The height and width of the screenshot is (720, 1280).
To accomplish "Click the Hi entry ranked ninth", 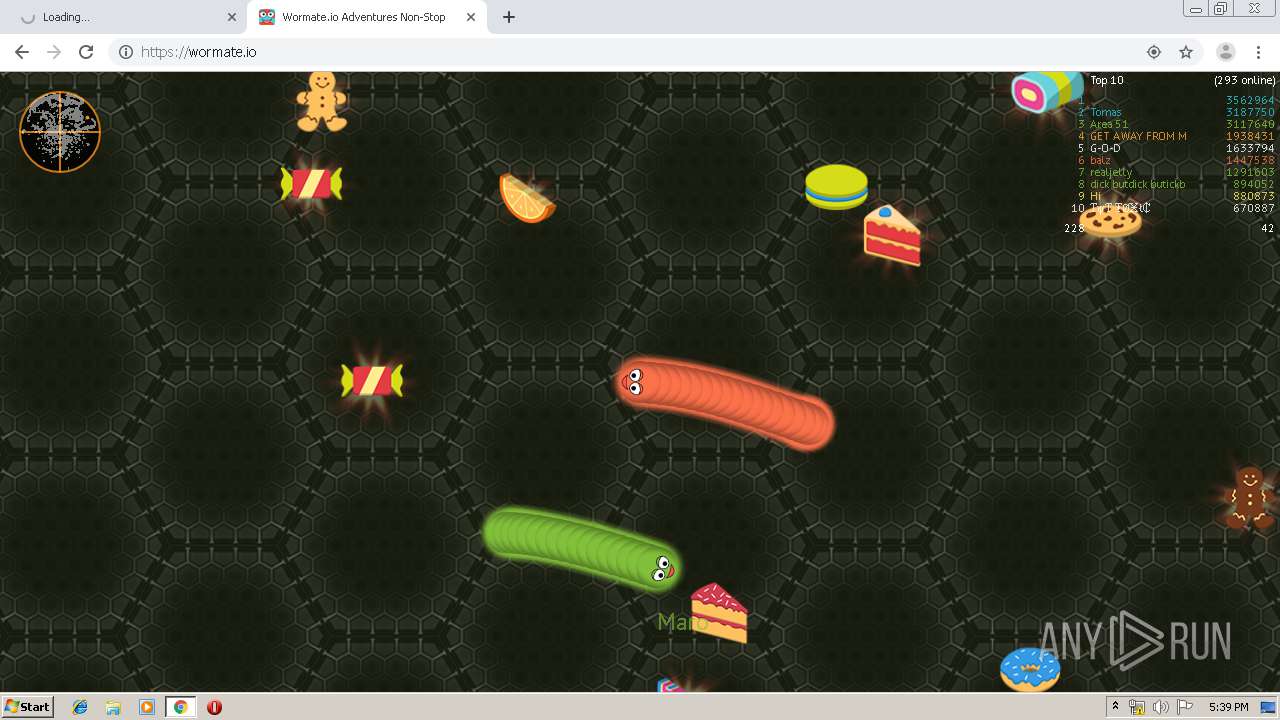I will (1095, 196).
